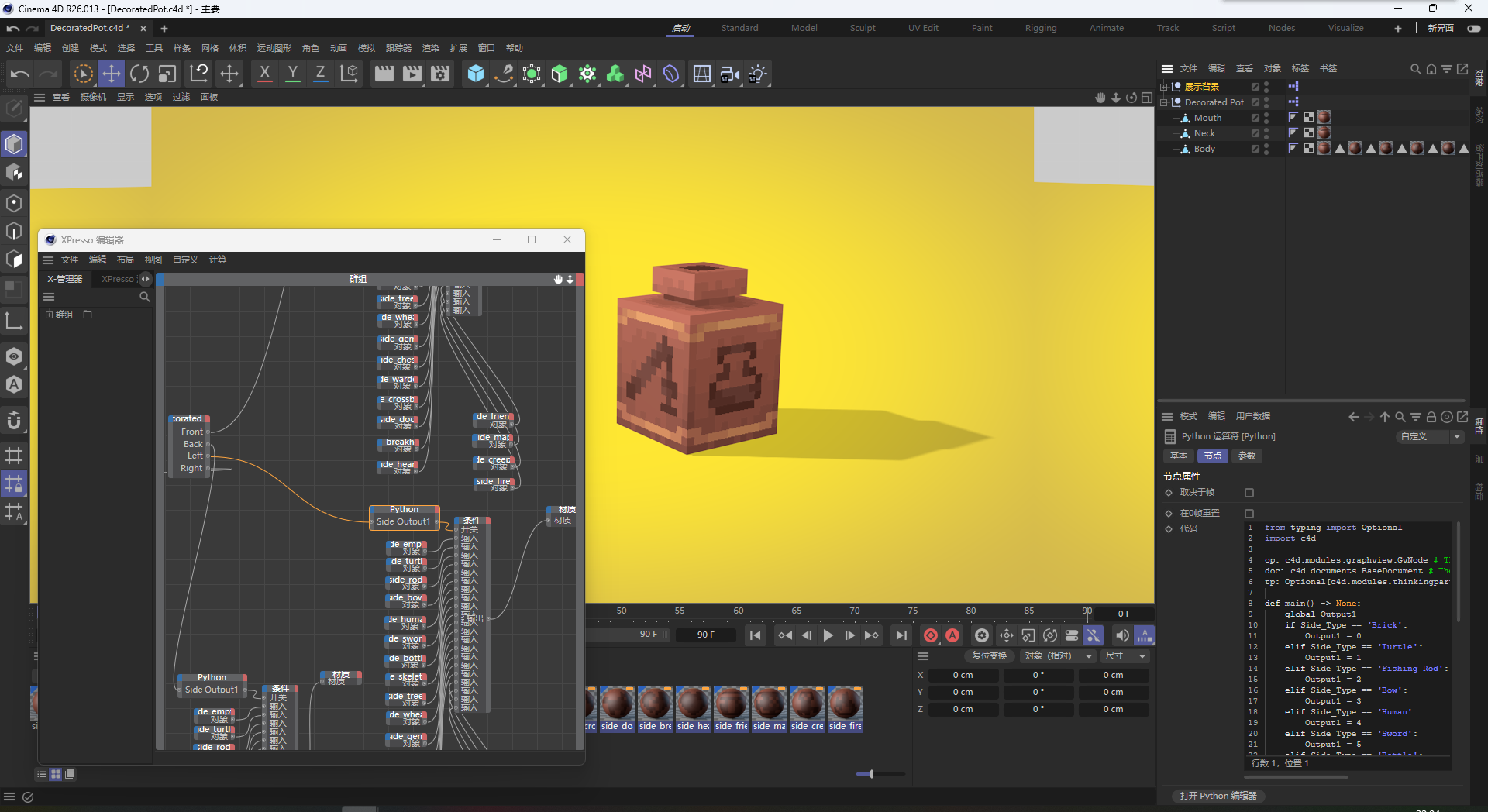Select the Move tool in top toolbar
1488x812 pixels.
click(x=112, y=74)
